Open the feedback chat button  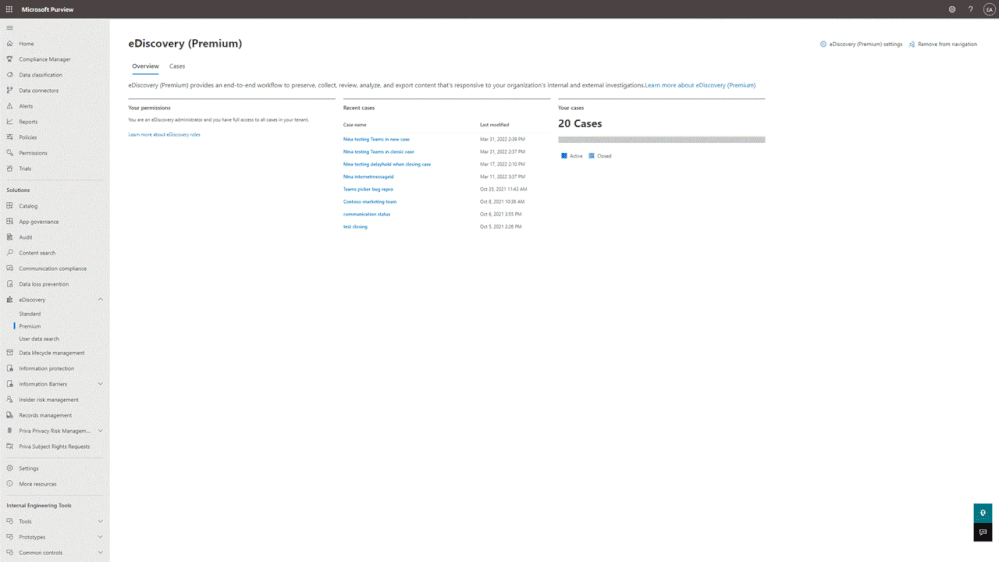coord(982,532)
